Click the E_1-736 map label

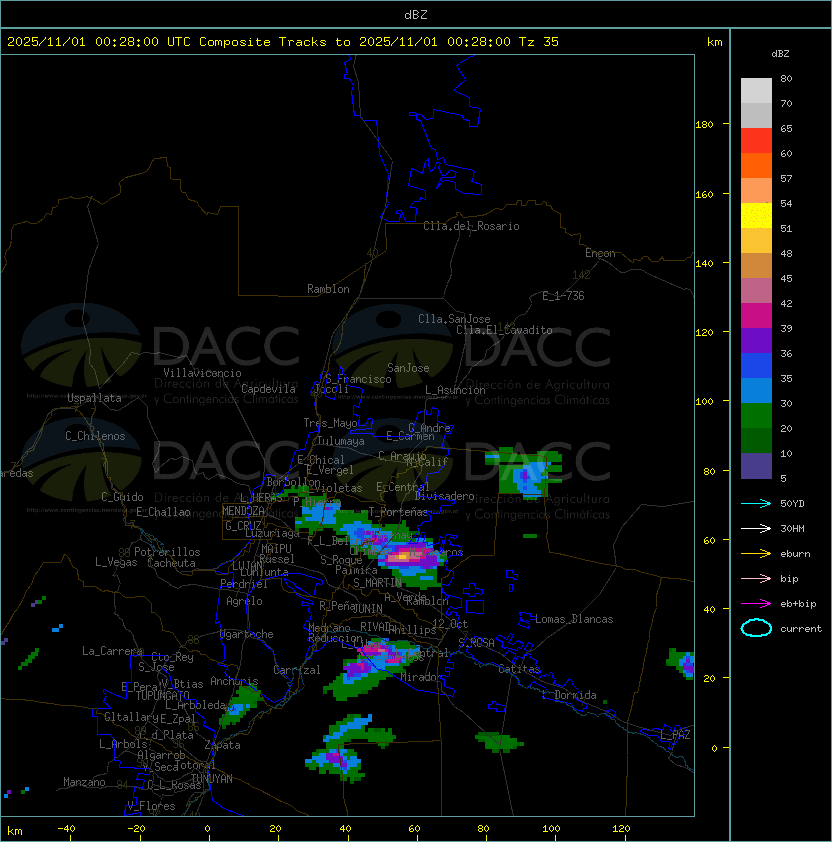tap(563, 296)
